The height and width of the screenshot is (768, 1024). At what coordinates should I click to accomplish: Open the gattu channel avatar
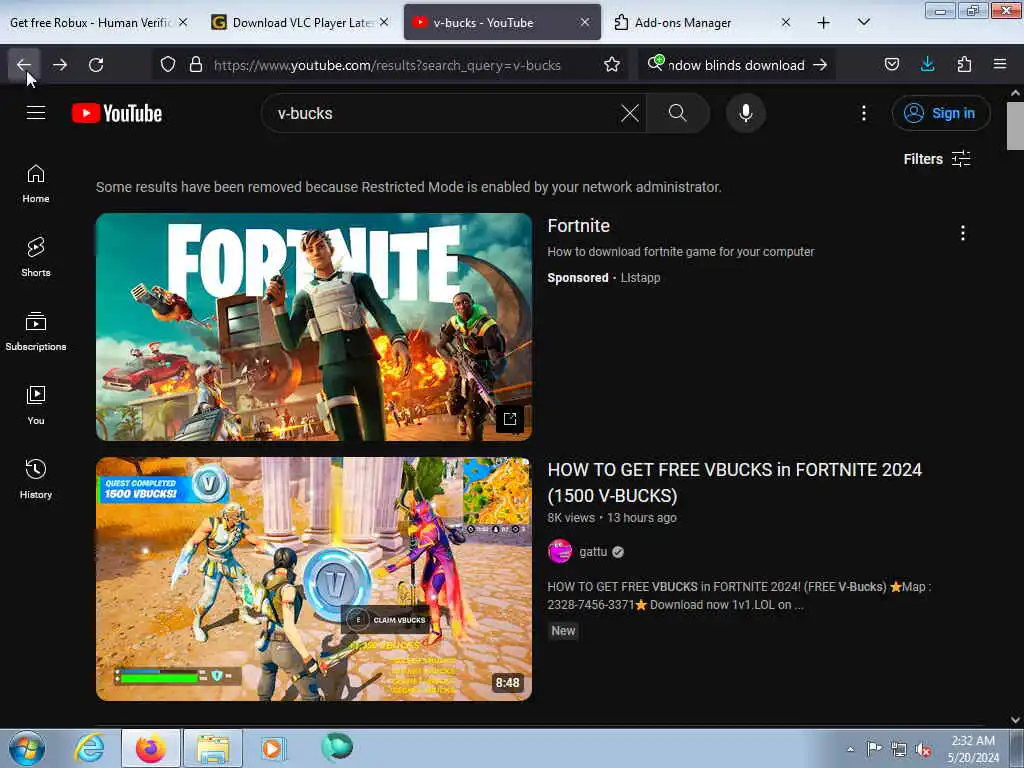[560, 551]
